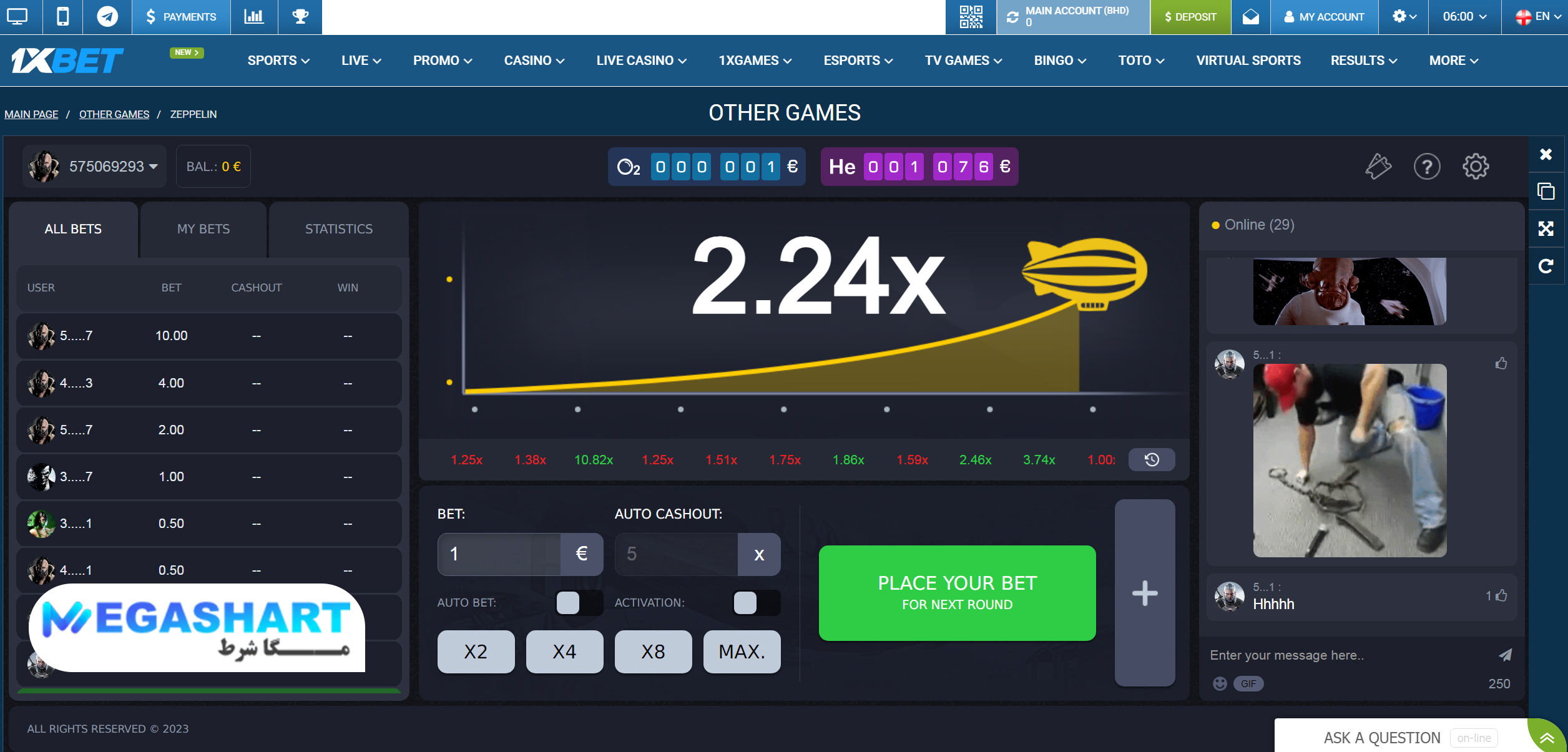1568x752 pixels.
Task: Enable the Auto Cashout Activation switch
Action: (755, 603)
